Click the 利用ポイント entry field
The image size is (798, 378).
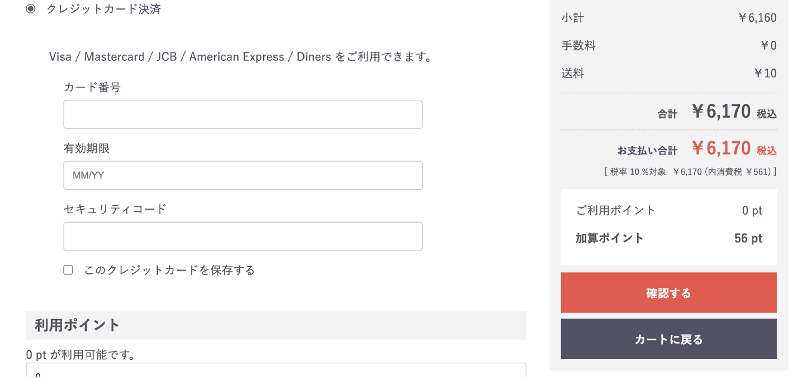pos(276,370)
